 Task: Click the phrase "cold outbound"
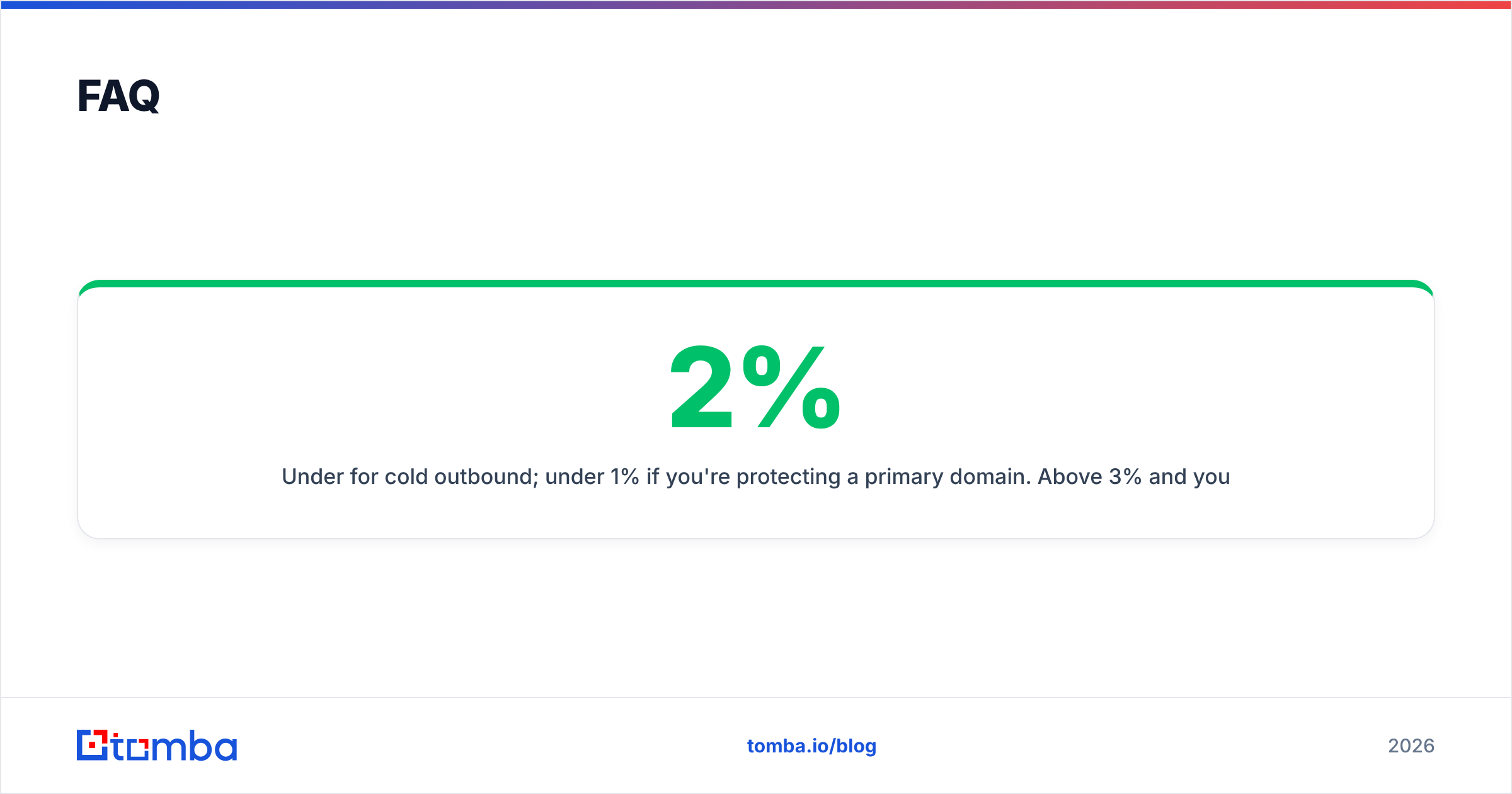(x=461, y=477)
